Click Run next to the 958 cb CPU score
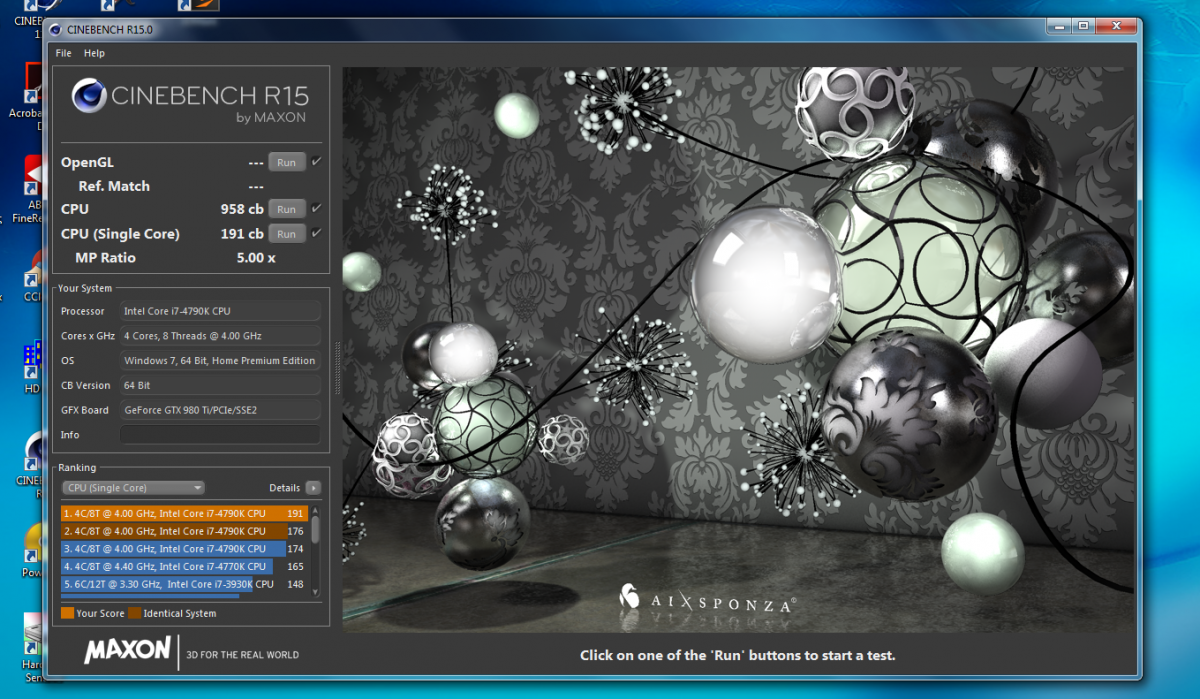This screenshot has width=1200, height=699. (x=286, y=209)
